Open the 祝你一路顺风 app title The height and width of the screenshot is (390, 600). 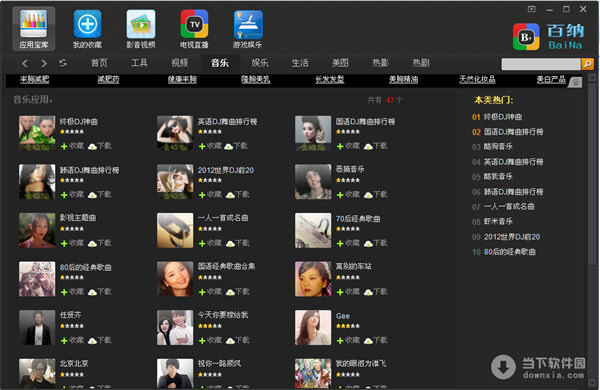click(219, 363)
